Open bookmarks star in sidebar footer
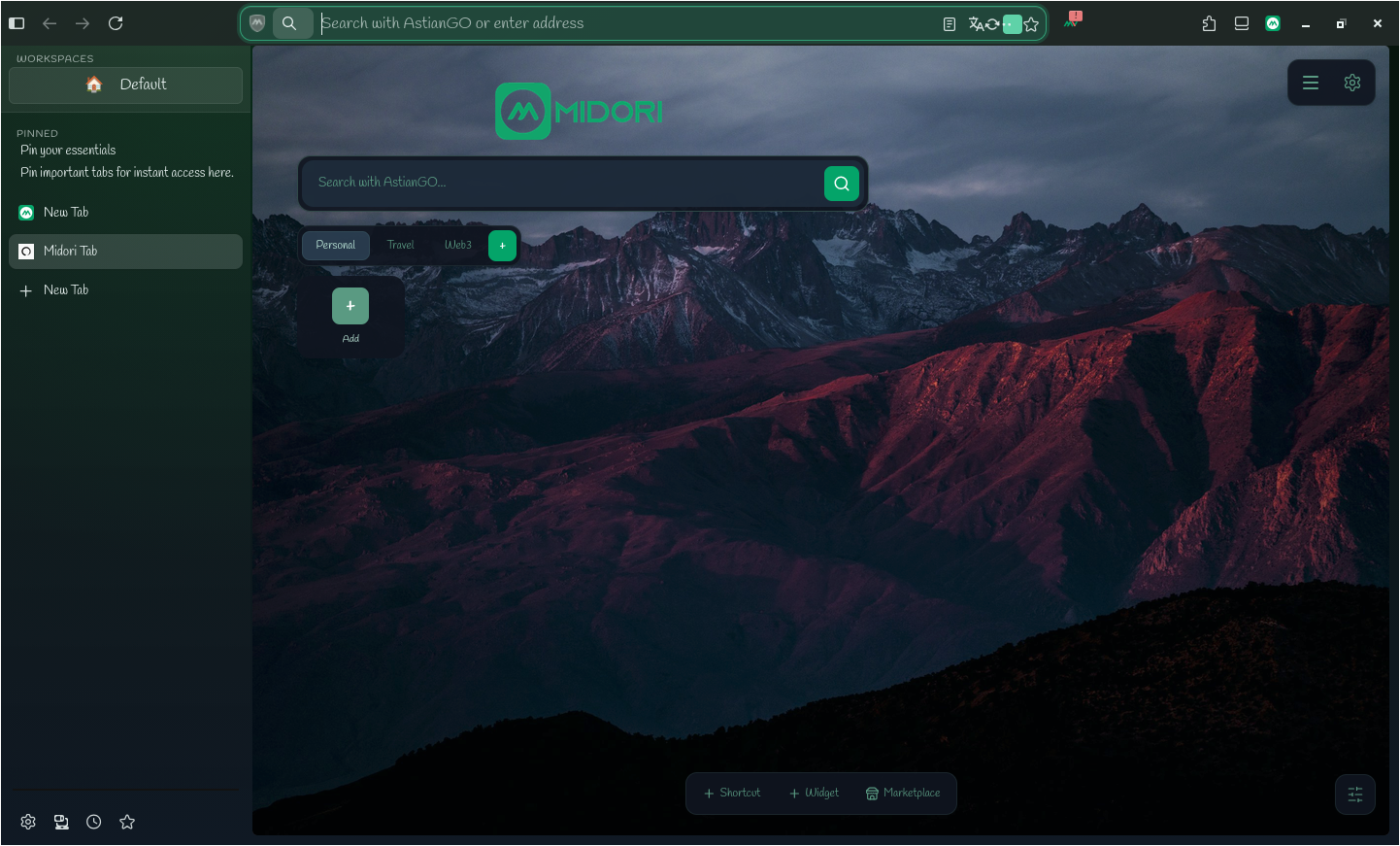The height and width of the screenshot is (846, 1400). point(127,822)
